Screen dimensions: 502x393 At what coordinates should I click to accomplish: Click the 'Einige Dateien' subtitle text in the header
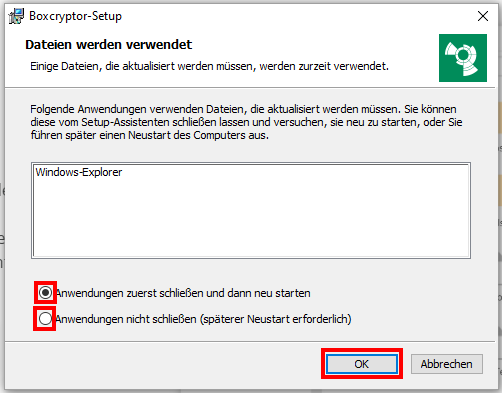click(x=209, y=66)
